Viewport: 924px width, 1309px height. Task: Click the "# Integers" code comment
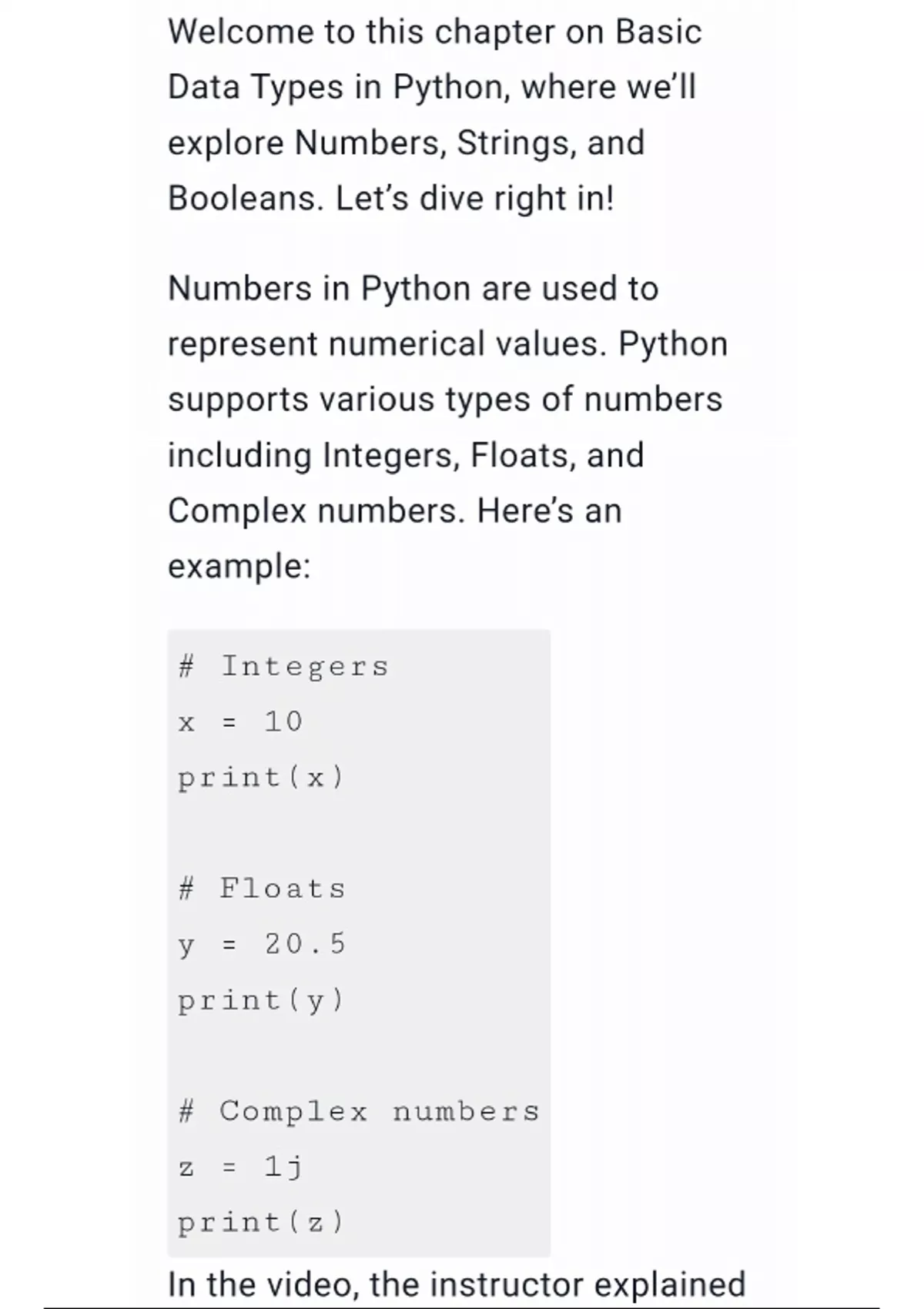(x=283, y=667)
